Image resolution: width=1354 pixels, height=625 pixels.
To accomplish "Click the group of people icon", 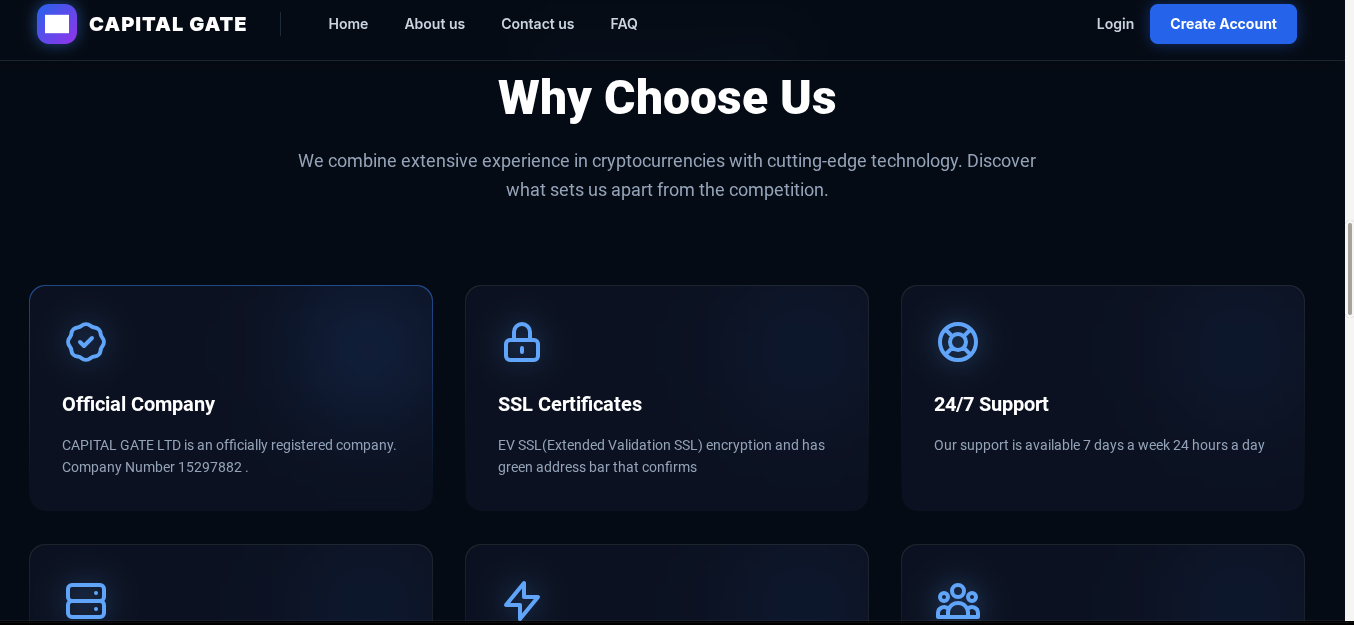I will 957,601.
